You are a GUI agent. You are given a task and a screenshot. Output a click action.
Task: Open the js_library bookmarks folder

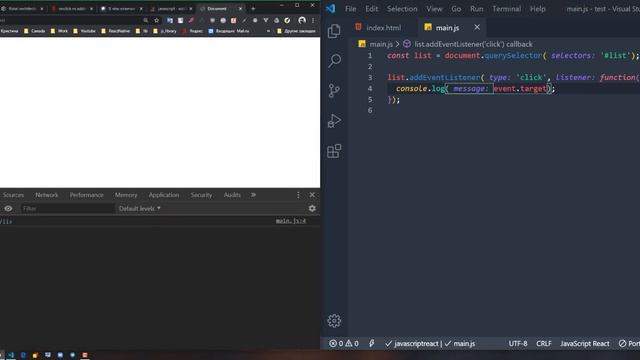click(x=165, y=31)
